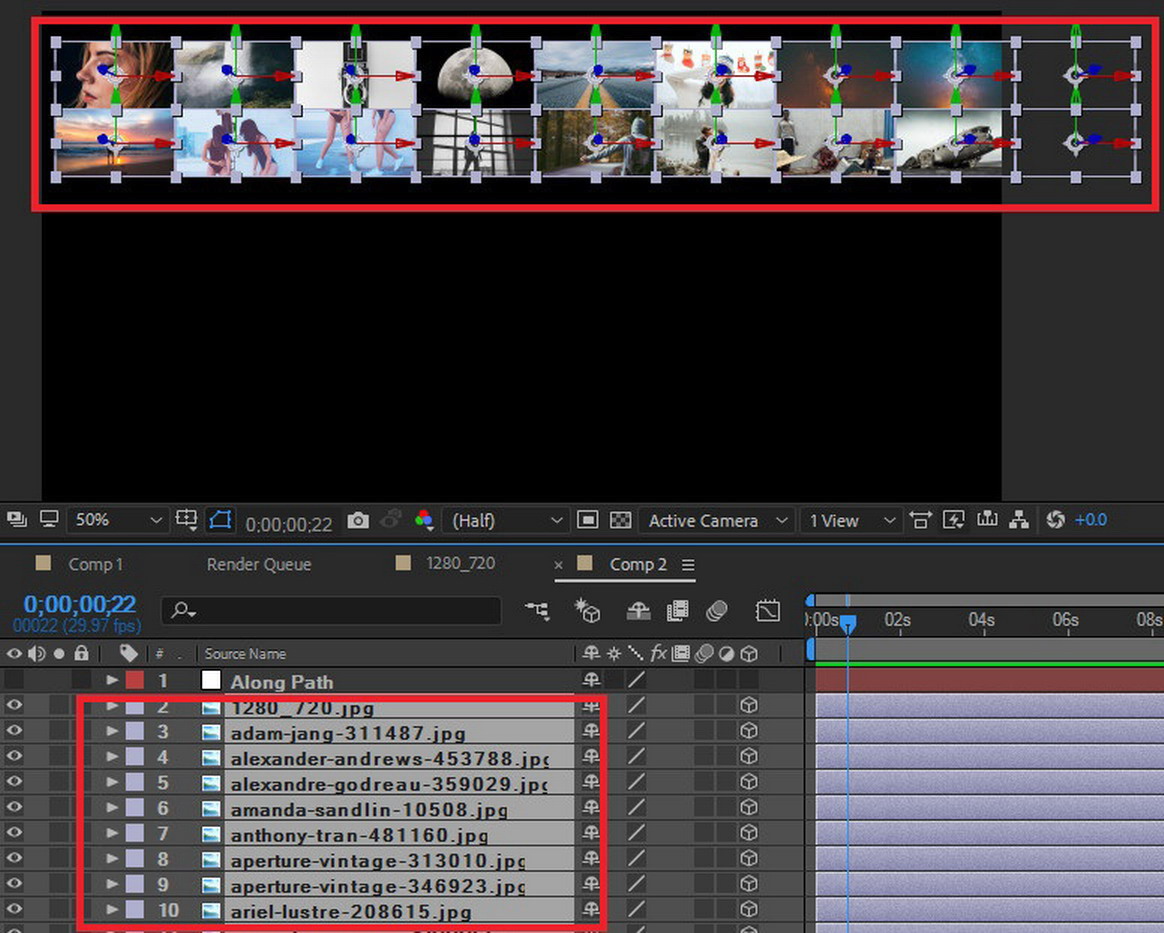The height and width of the screenshot is (933, 1164).
Task: Click red label swatch of Along Path
Action: click(x=135, y=680)
